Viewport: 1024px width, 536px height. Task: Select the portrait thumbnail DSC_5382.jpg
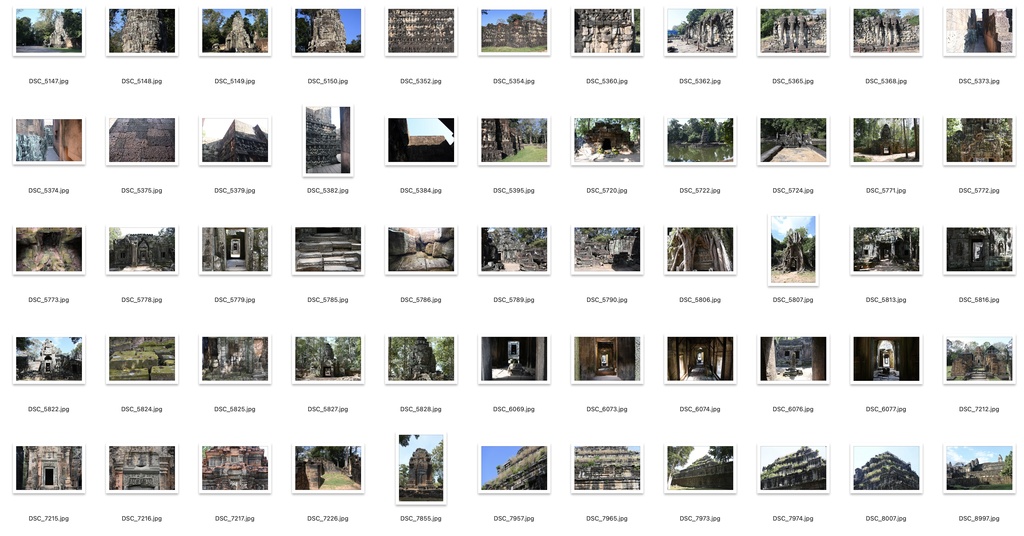coord(328,140)
